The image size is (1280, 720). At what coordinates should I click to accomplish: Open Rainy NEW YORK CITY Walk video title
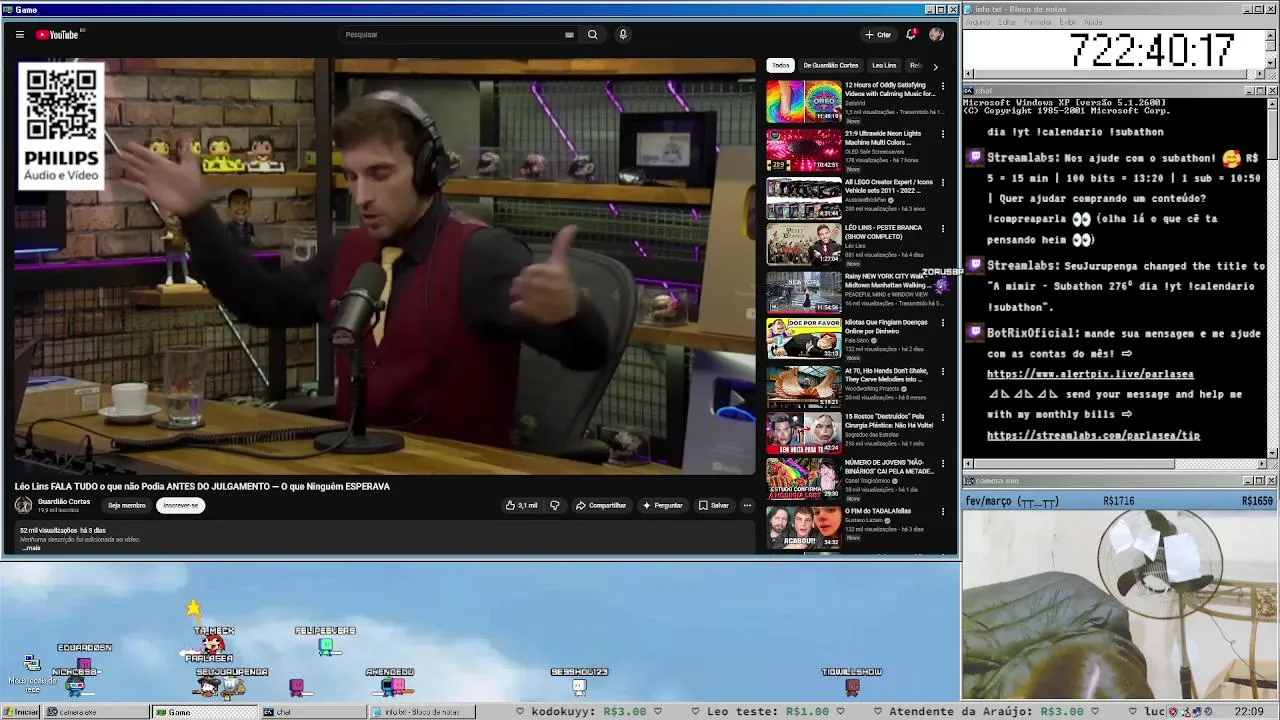click(x=887, y=280)
